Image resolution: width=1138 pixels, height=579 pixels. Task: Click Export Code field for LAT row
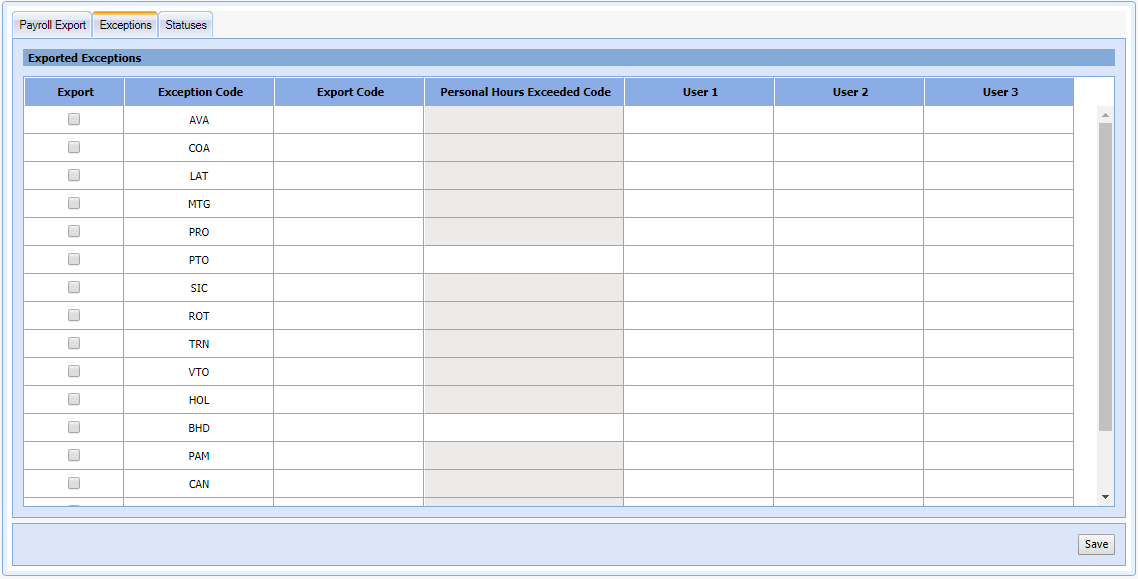(x=349, y=176)
